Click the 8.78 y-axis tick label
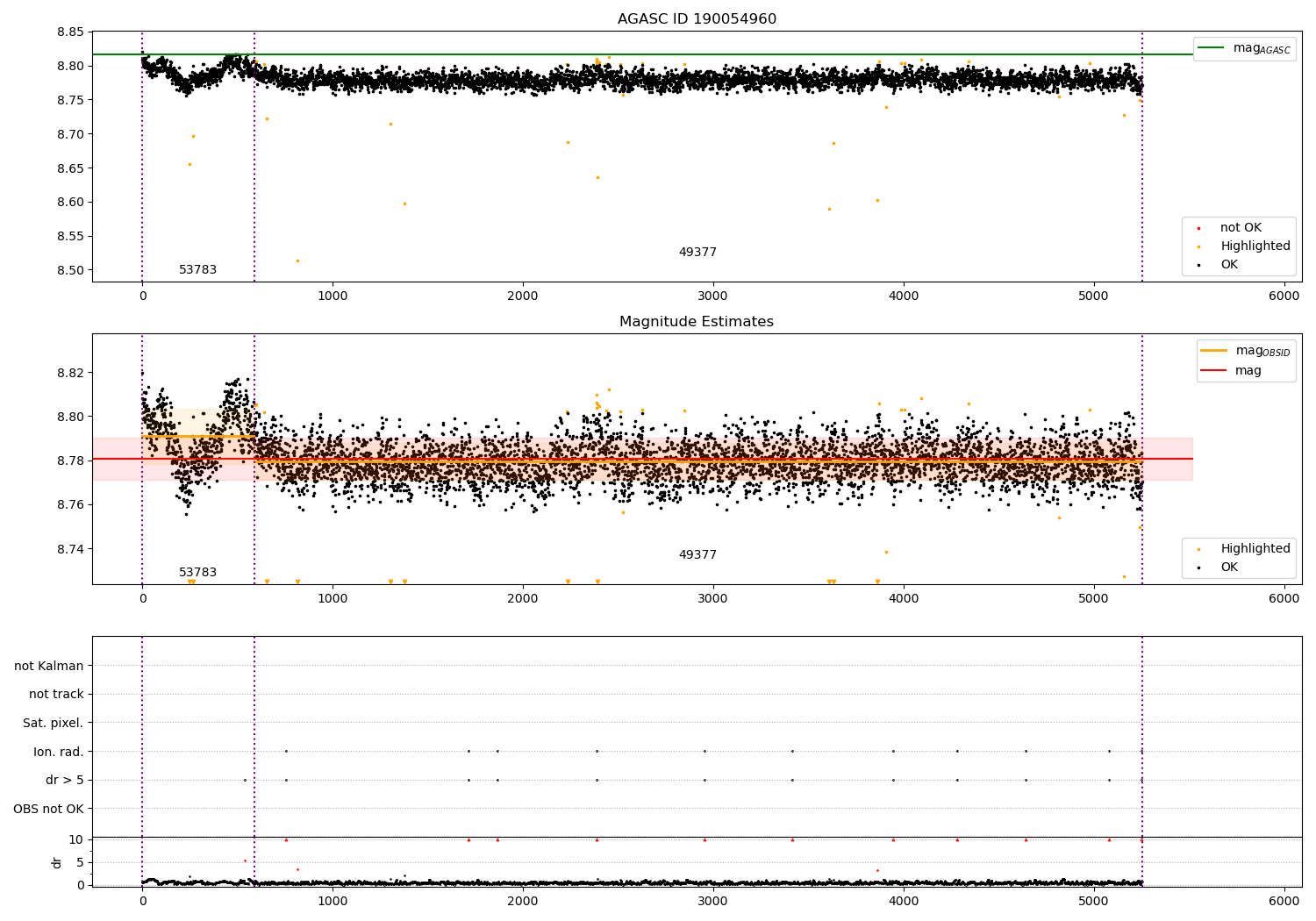 [x=70, y=461]
